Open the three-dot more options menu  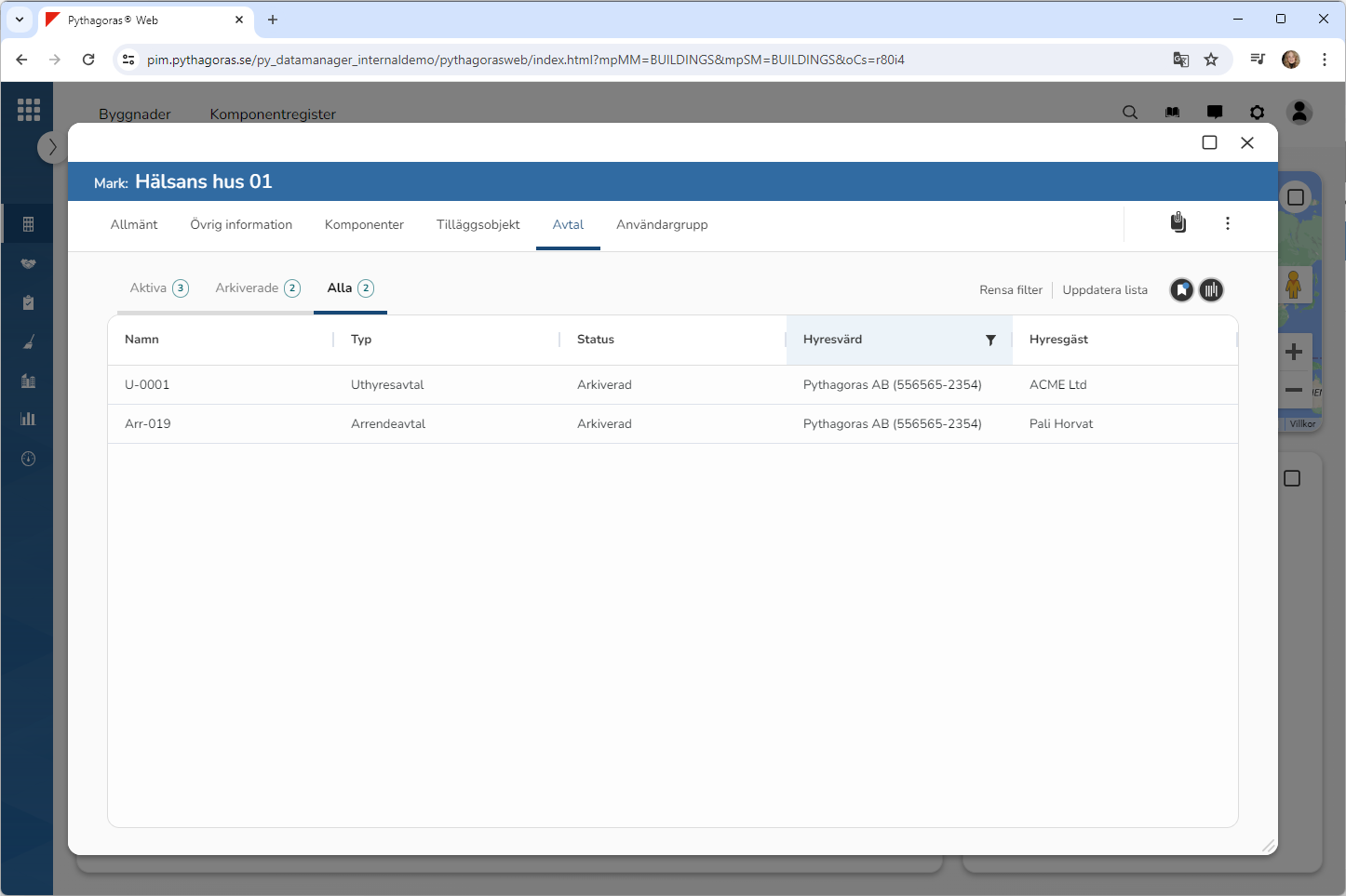1227,223
